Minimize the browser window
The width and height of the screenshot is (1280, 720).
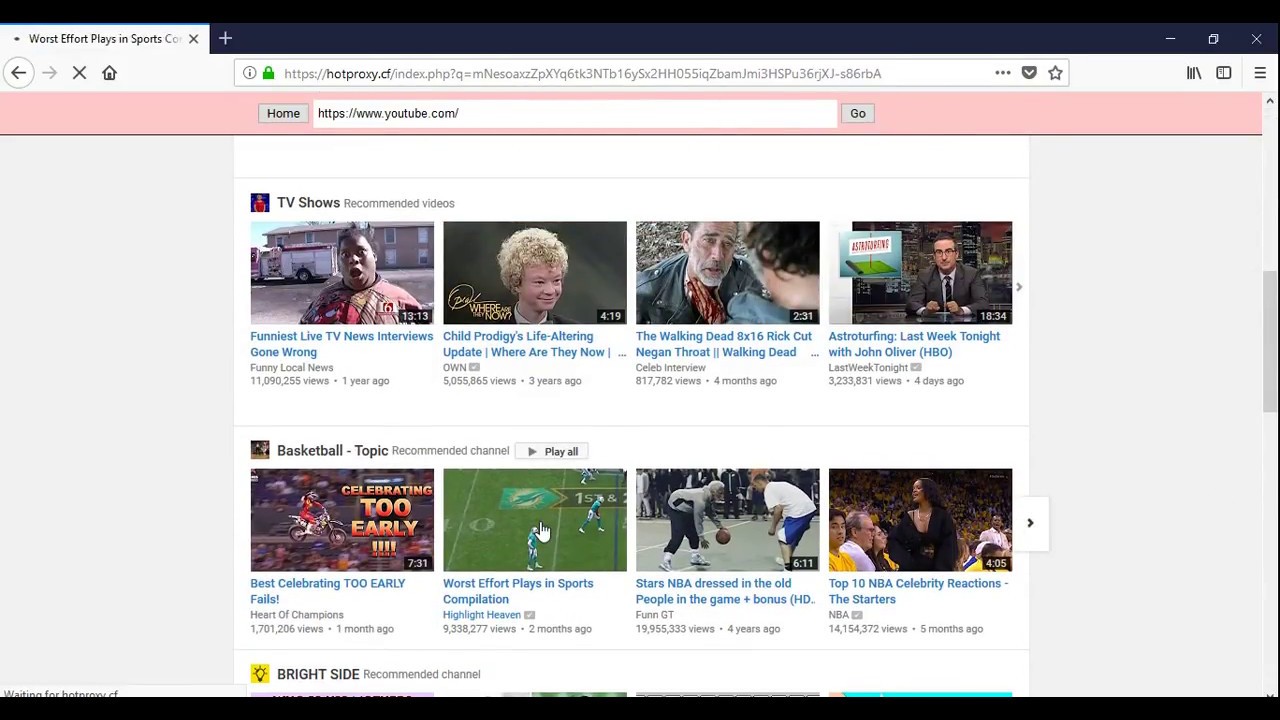pyautogui.click(x=1170, y=39)
